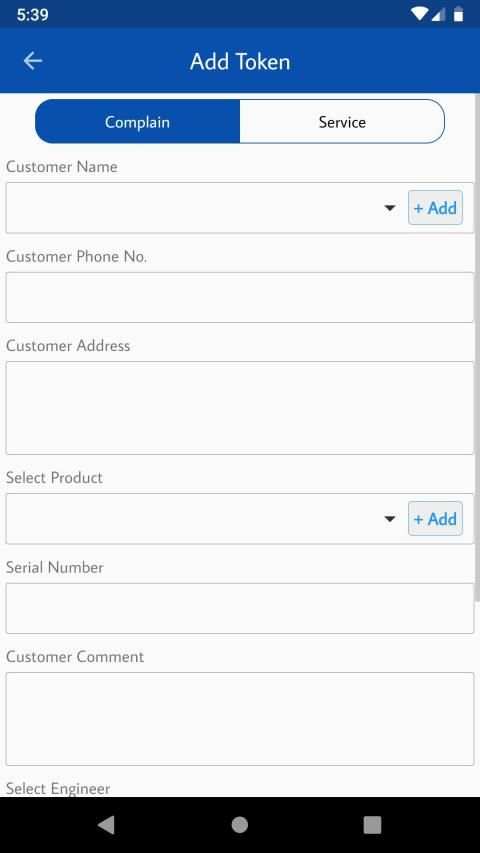Tap Android recent apps square
This screenshot has height=853, width=480.
point(372,825)
